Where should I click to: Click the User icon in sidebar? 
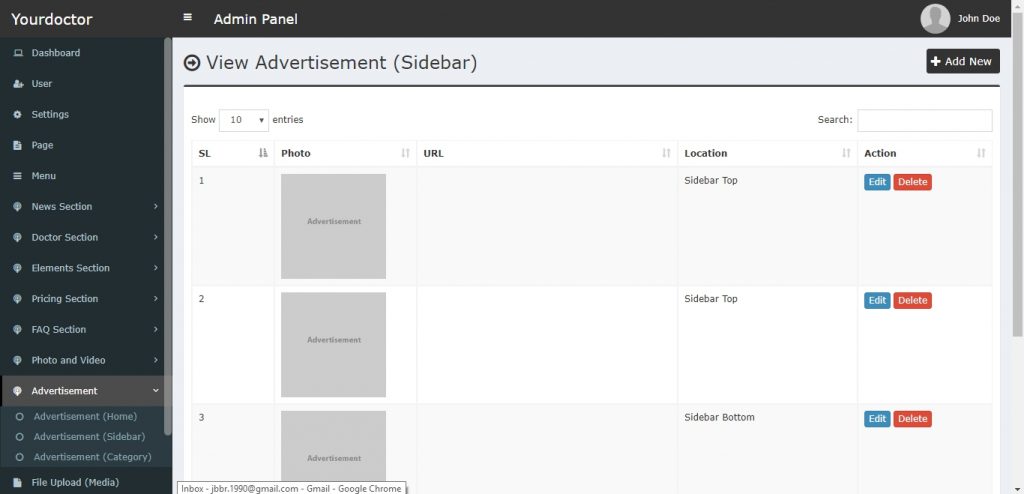pos(18,84)
